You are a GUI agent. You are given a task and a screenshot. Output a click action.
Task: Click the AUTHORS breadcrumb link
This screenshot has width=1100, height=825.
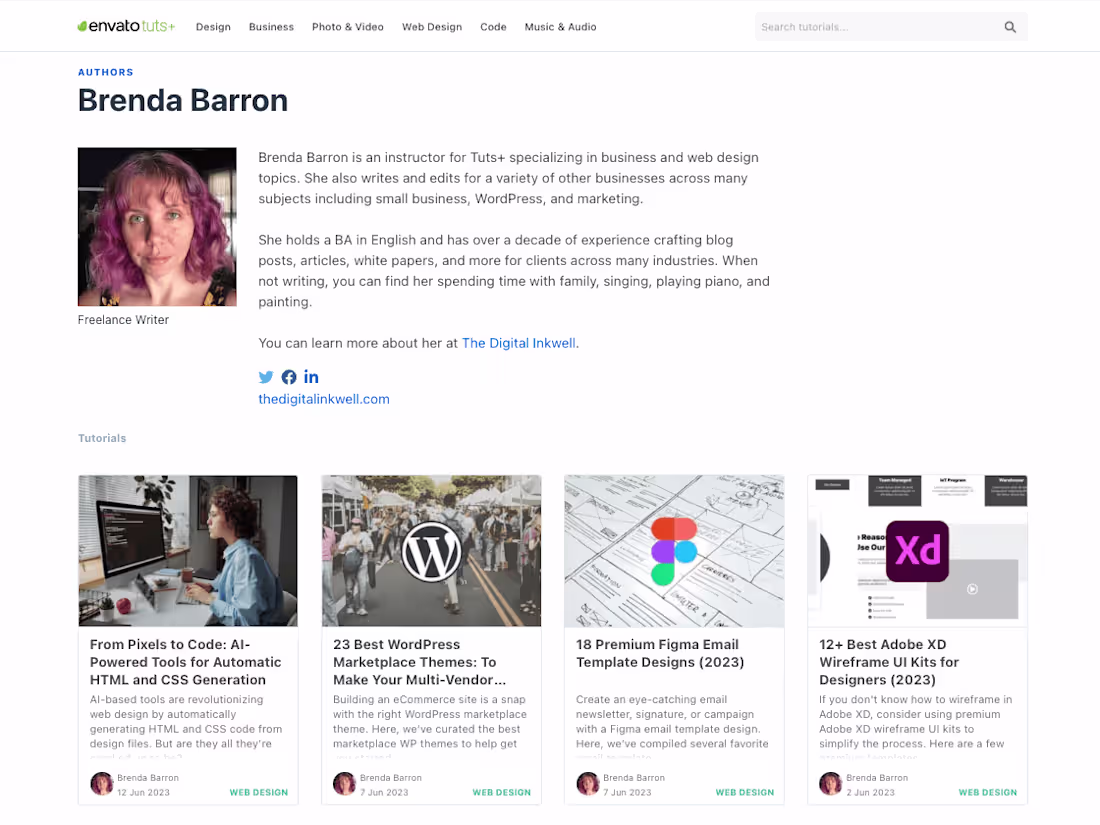(105, 72)
